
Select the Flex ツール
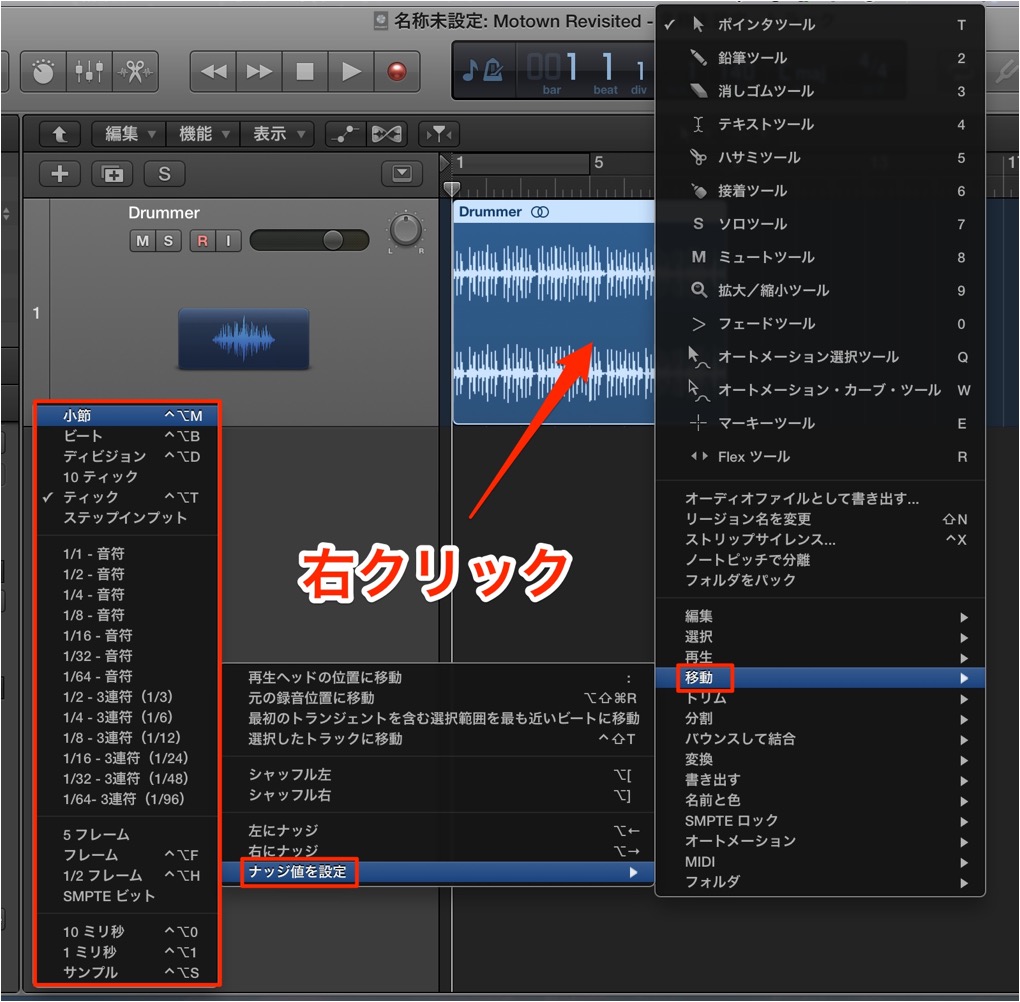[820, 457]
